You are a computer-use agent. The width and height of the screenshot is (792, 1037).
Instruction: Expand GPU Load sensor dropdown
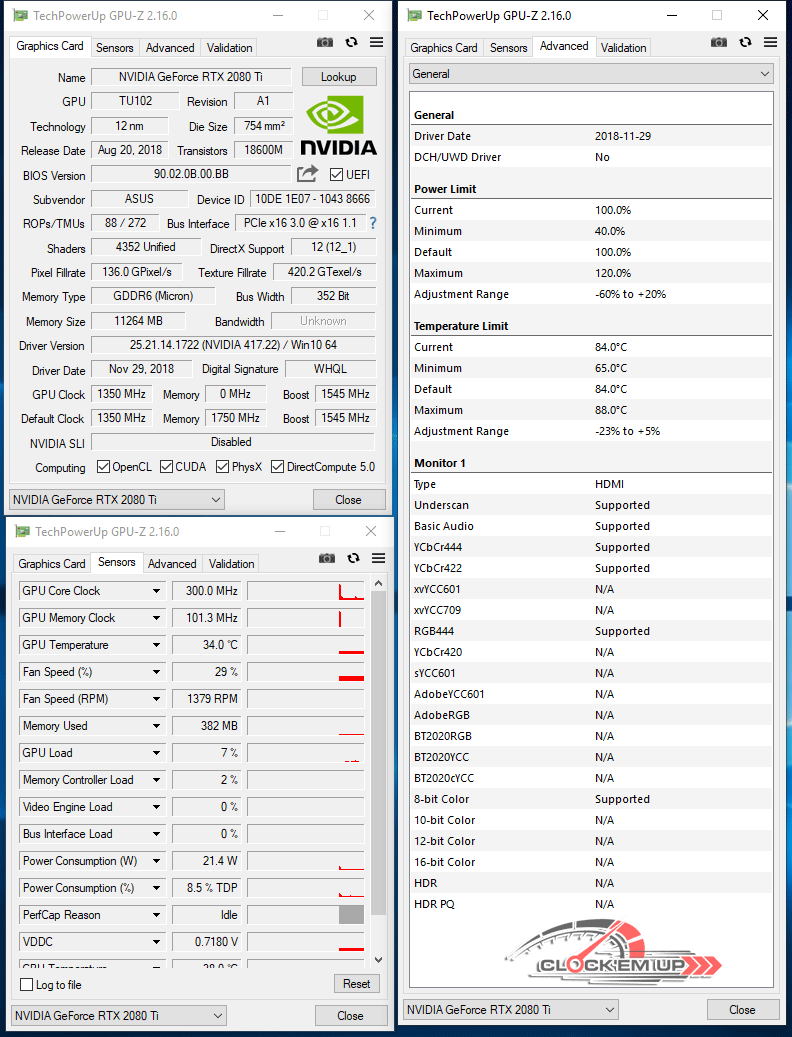156,753
